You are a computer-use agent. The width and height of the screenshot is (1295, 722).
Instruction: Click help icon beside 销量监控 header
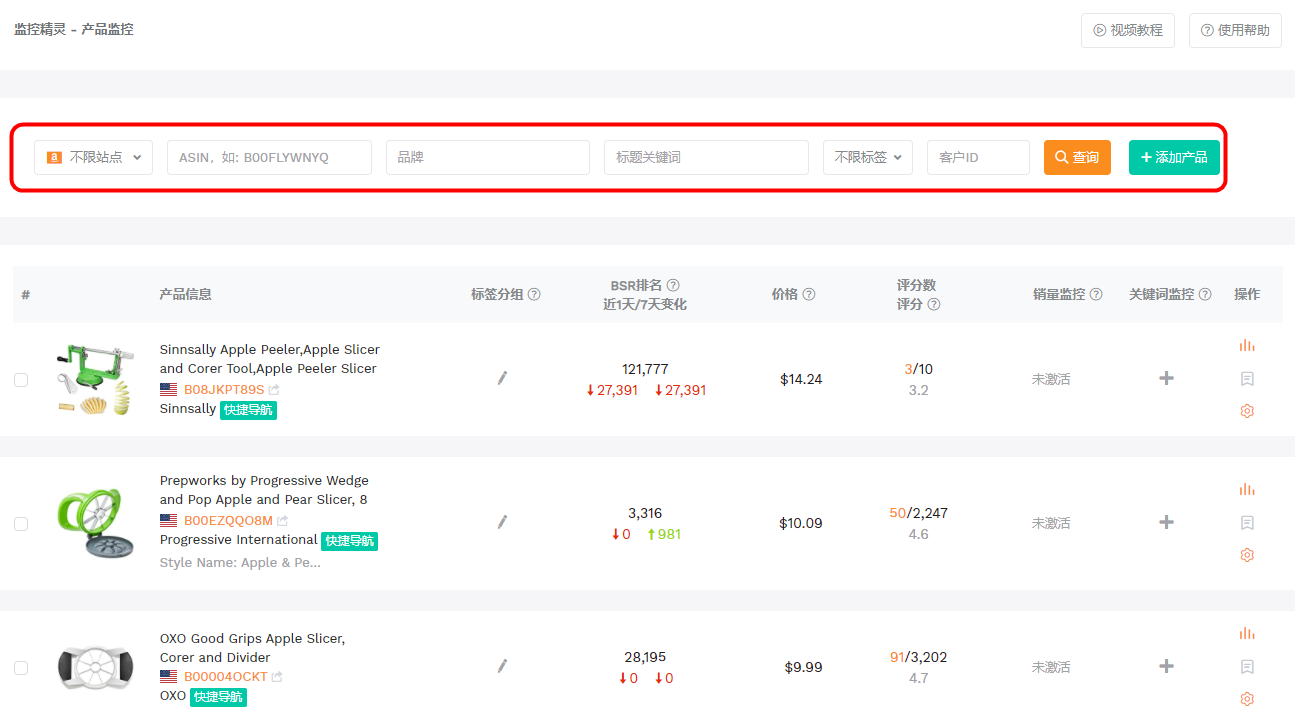click(x=1096, y=294)
